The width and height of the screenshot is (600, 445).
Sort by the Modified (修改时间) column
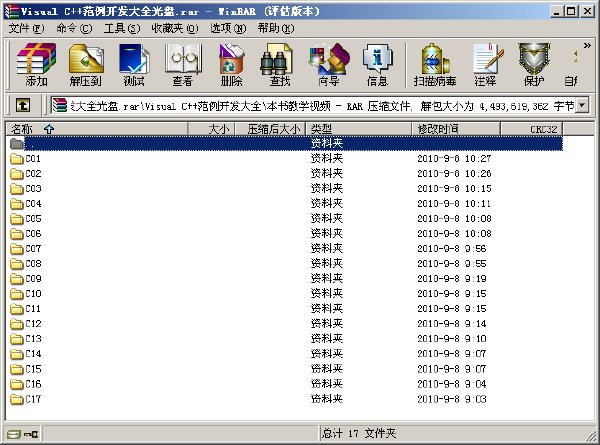pyautogui.click(x=456, y=129)
